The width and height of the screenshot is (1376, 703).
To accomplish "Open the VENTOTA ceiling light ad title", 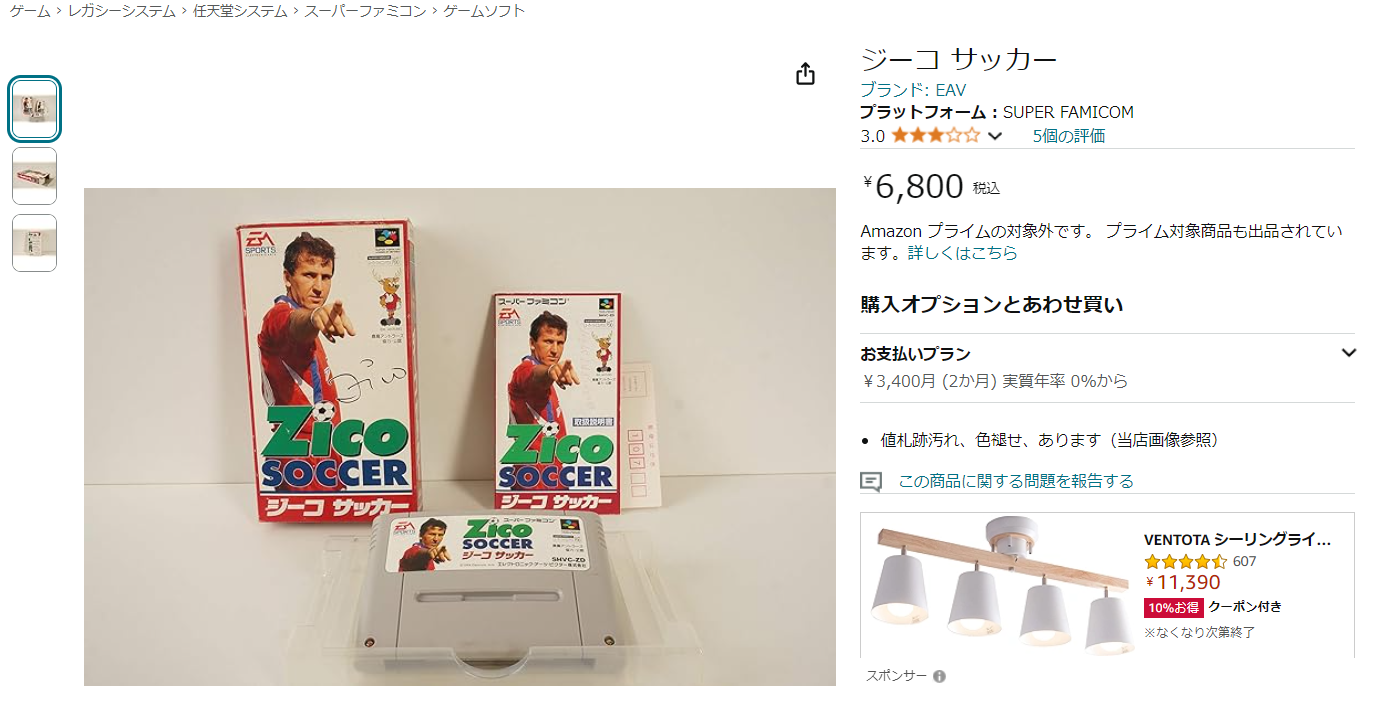I will (x=1238, y=540).
